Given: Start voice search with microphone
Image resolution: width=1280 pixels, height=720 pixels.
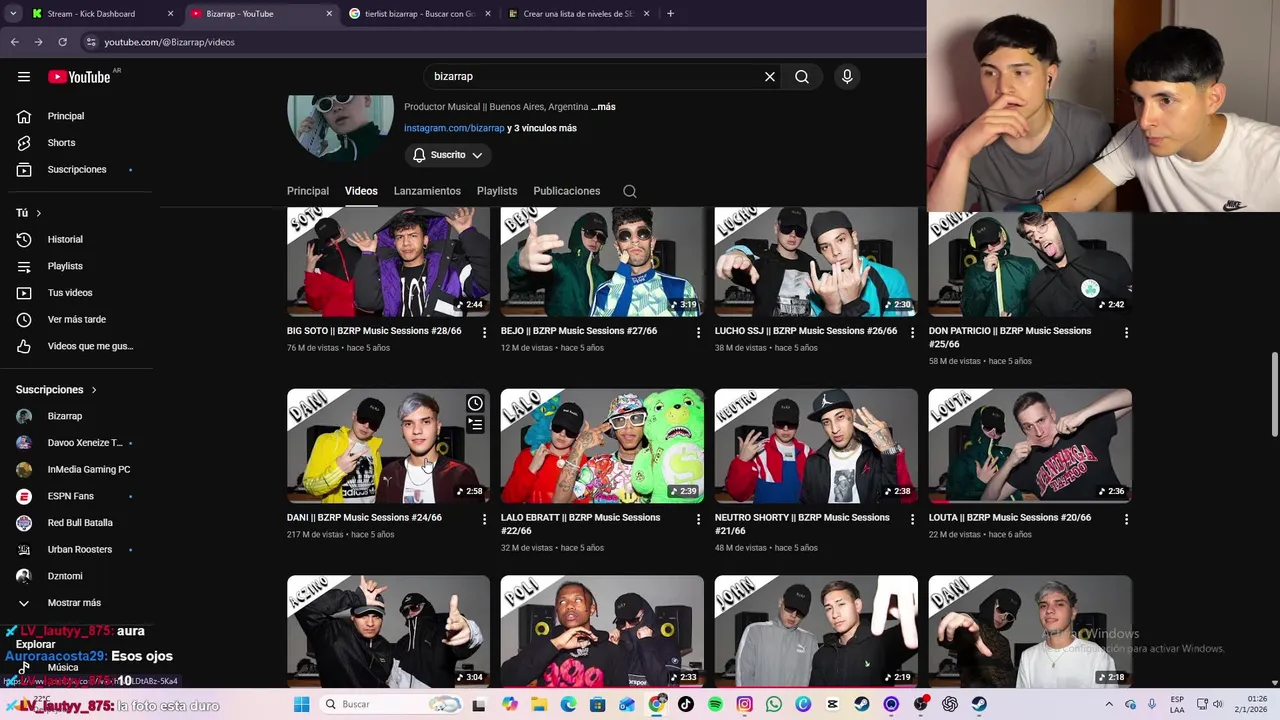Looking at the screenshot, I should tap(847, 77).
